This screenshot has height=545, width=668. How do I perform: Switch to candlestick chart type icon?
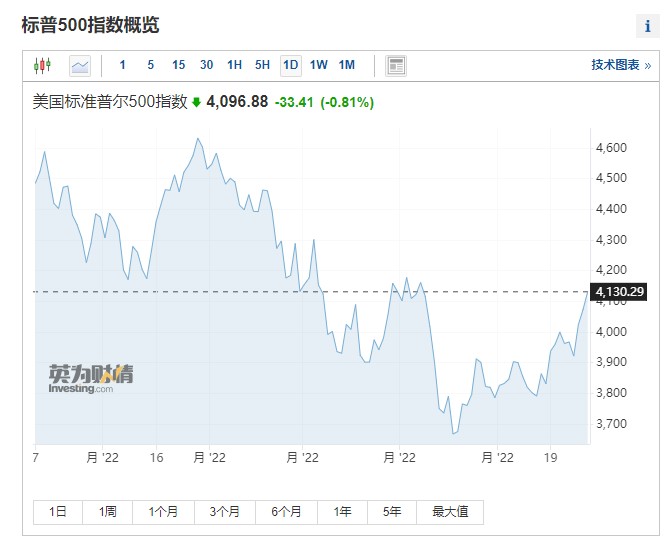(x=43, y=66)
